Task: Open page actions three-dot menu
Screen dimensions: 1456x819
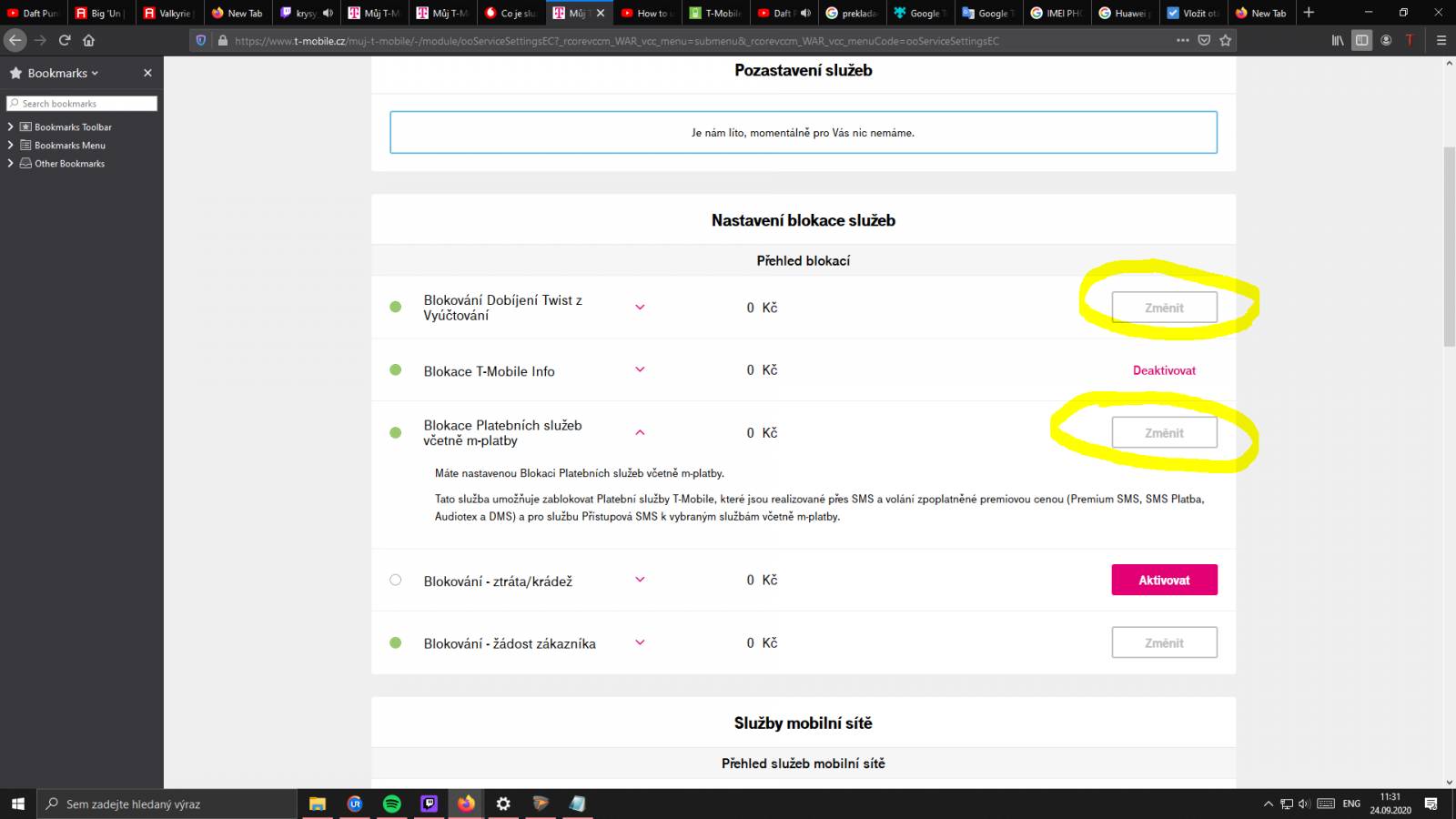Action: (x=1182, y=40)
